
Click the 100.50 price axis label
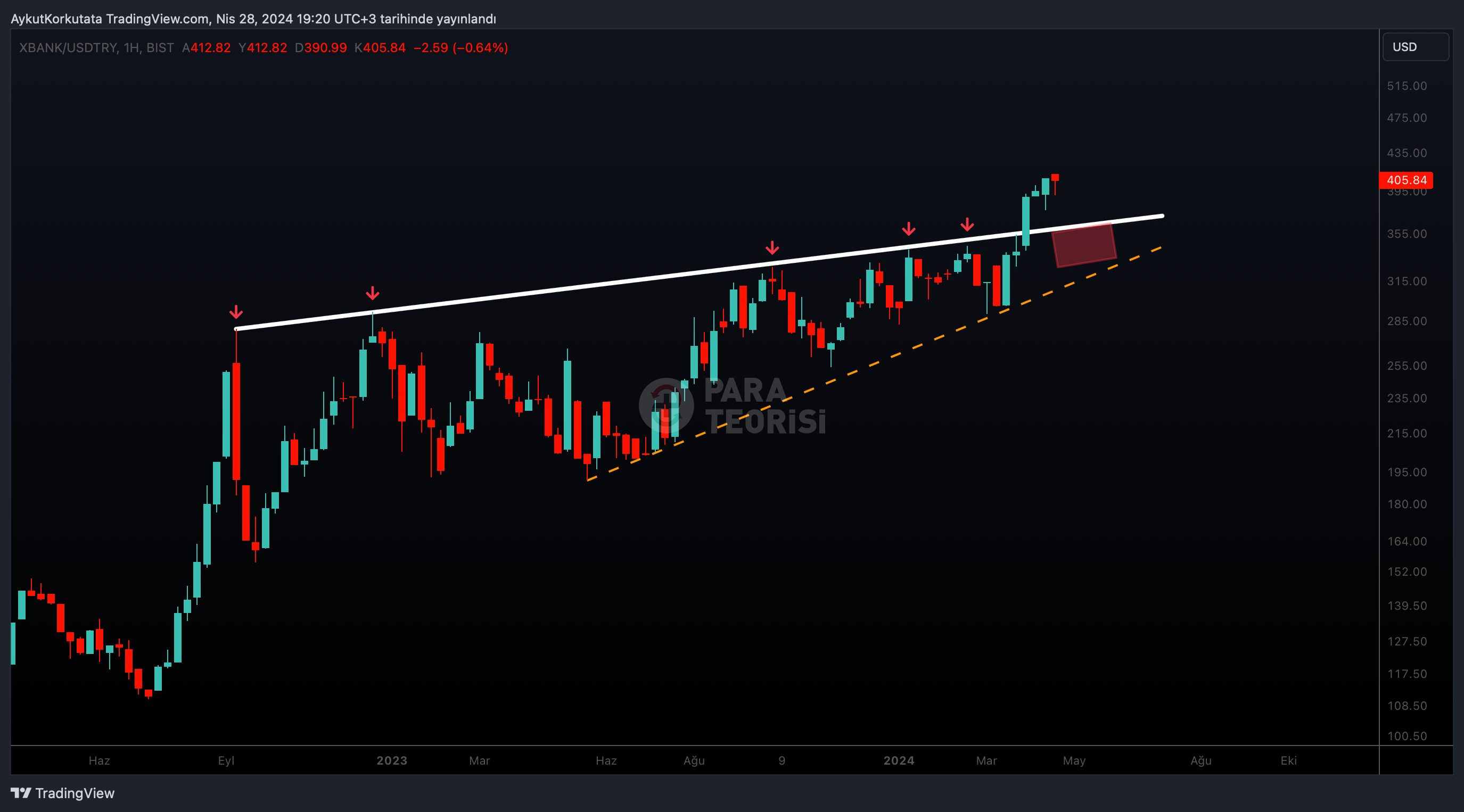tap(1407, 736)
